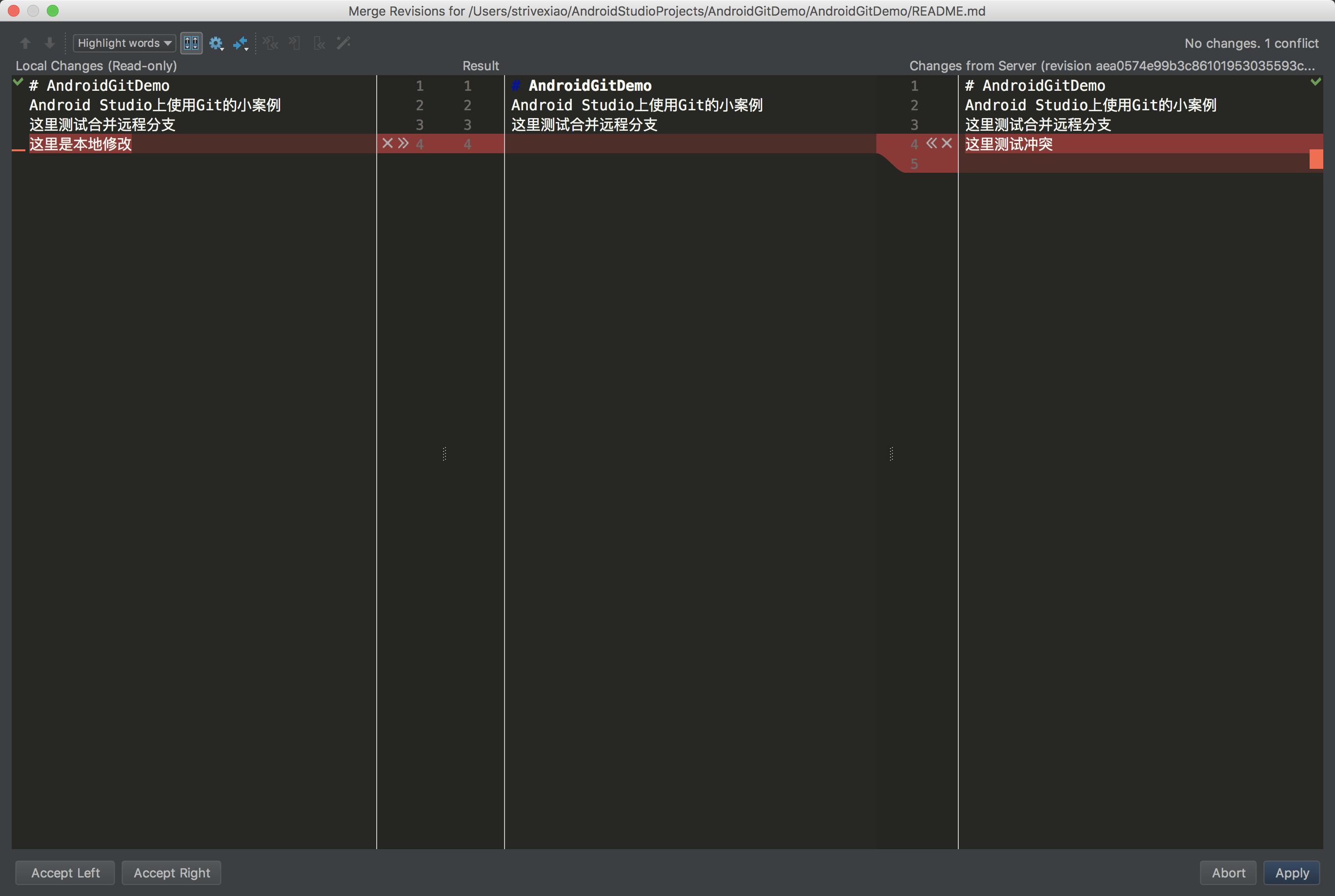Go to next difference arrow

(x=50, y=43)
